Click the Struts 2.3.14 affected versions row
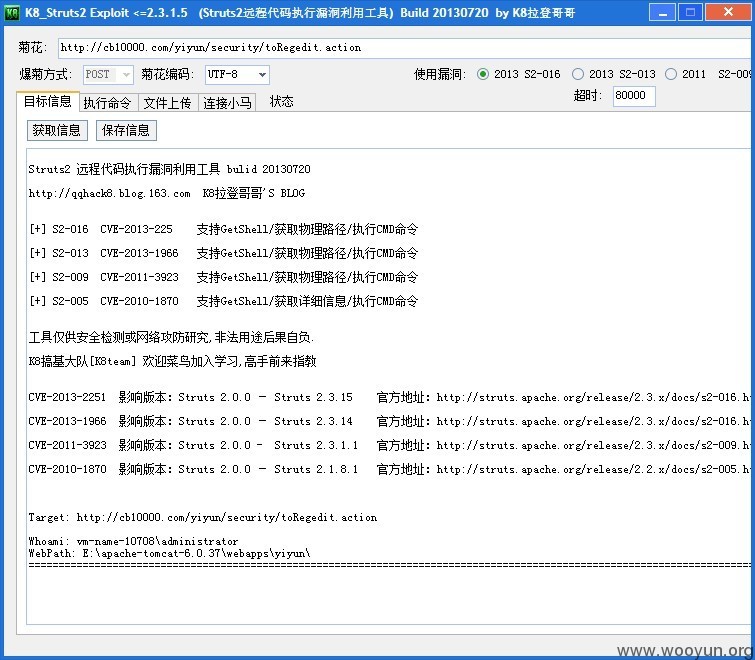 pyautogui.click(x=389, y=422)
